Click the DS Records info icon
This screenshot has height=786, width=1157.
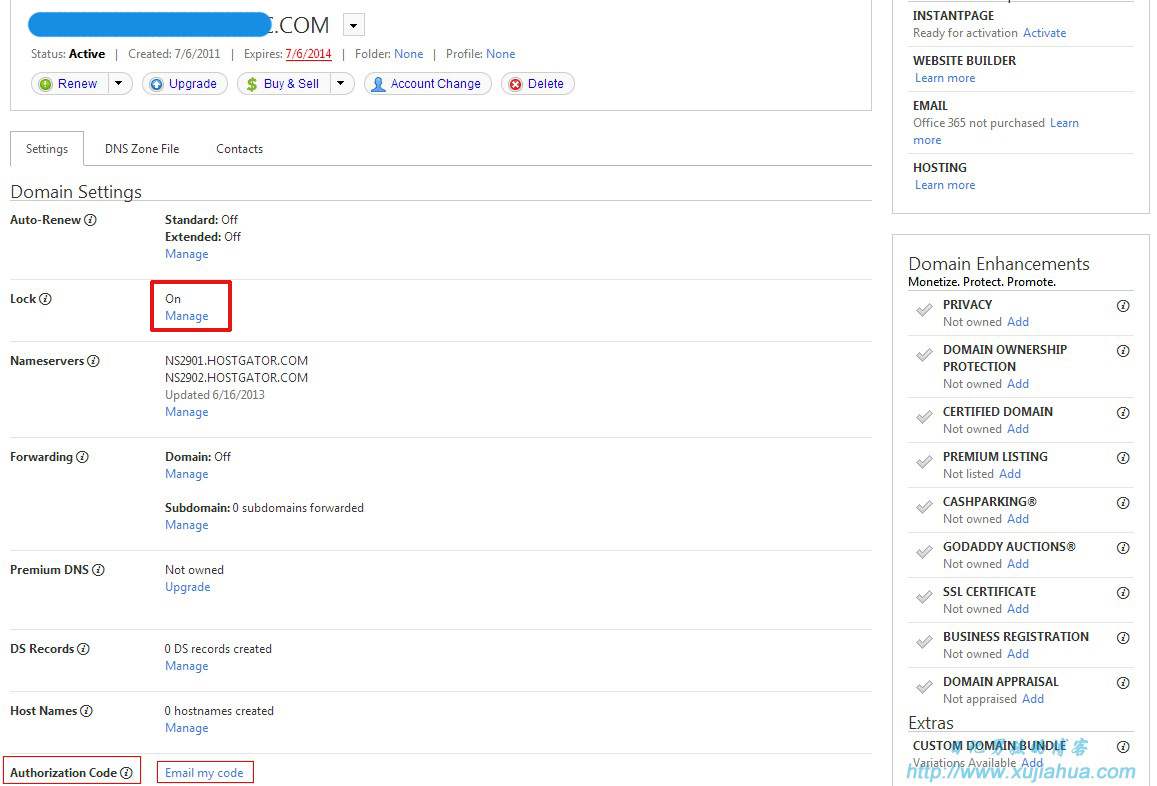click(83, 649)
